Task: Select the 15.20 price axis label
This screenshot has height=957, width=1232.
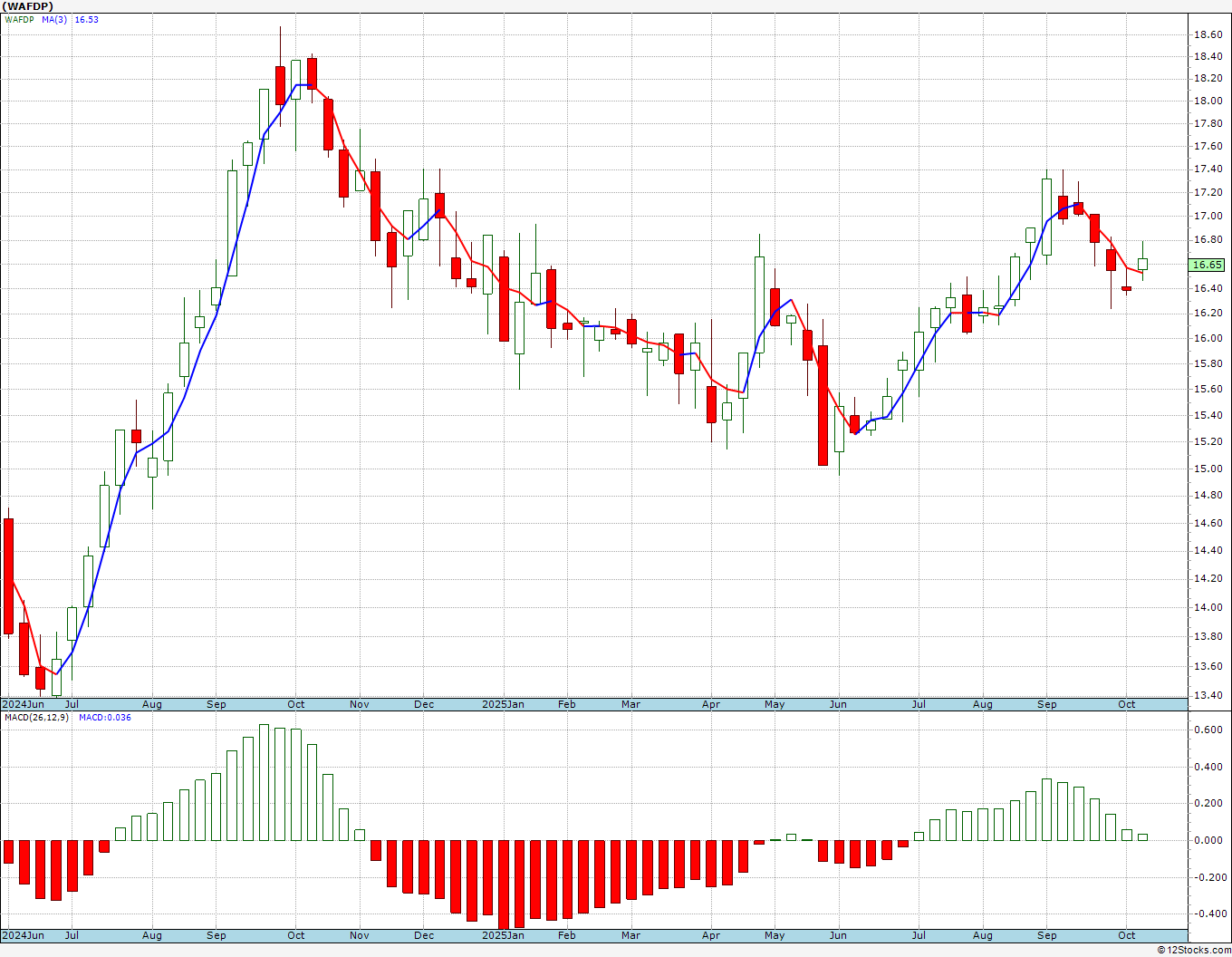Action: [x=1207, y=441]
